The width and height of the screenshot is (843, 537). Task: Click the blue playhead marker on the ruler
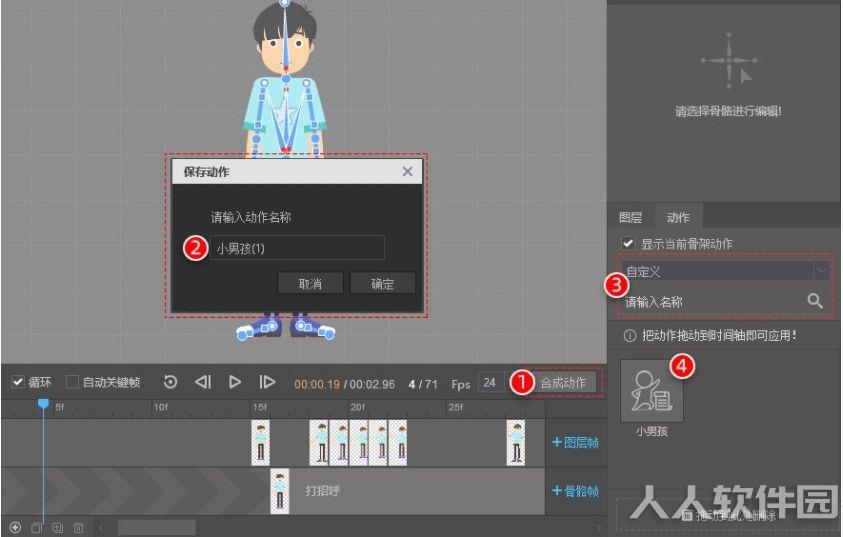(x=44, y=404)
